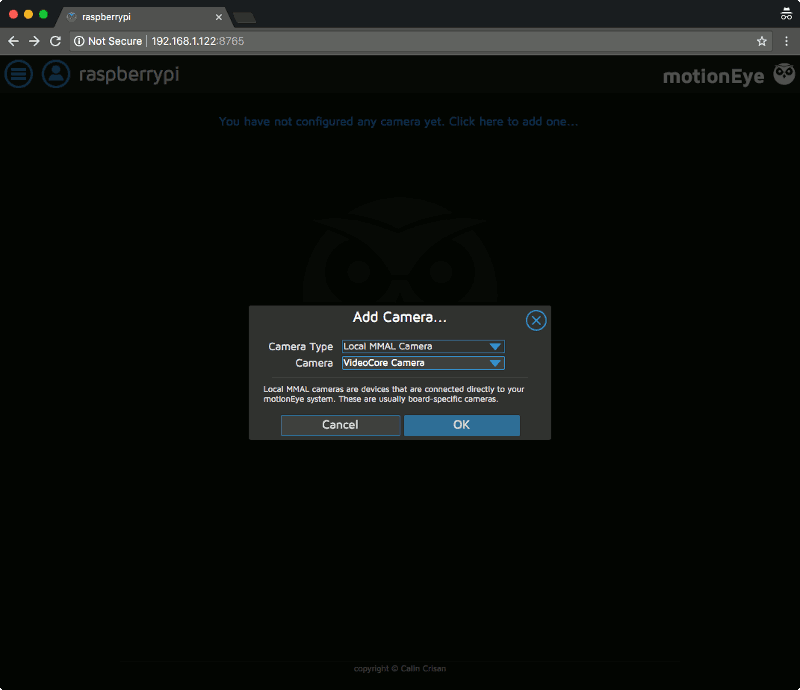800x690 pixels.
Task: Expand the Camera Type list via its blue arrow
Action: 496,345
